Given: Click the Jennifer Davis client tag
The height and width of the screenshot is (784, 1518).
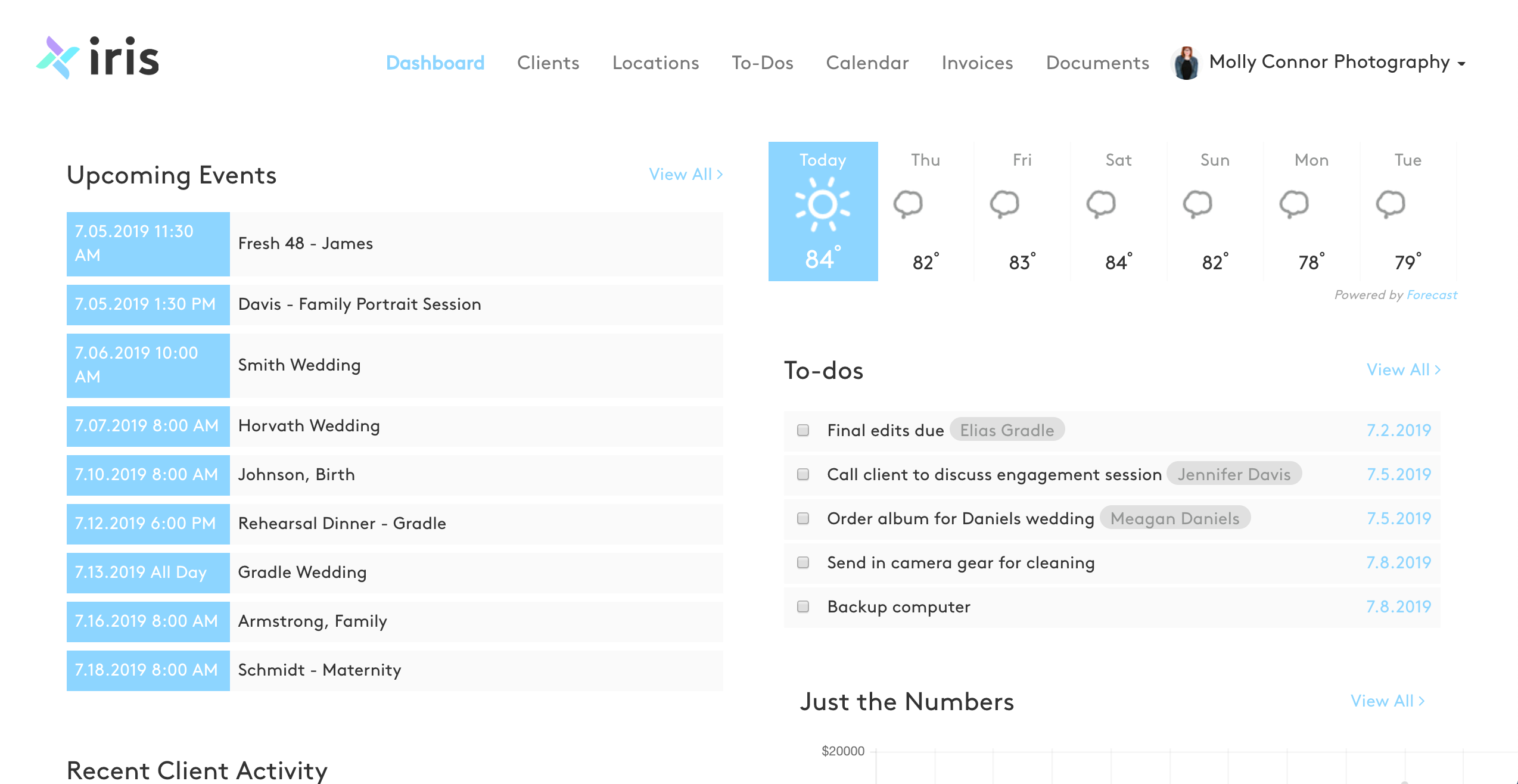Looking at the screenshot, I should point(1234,474).
